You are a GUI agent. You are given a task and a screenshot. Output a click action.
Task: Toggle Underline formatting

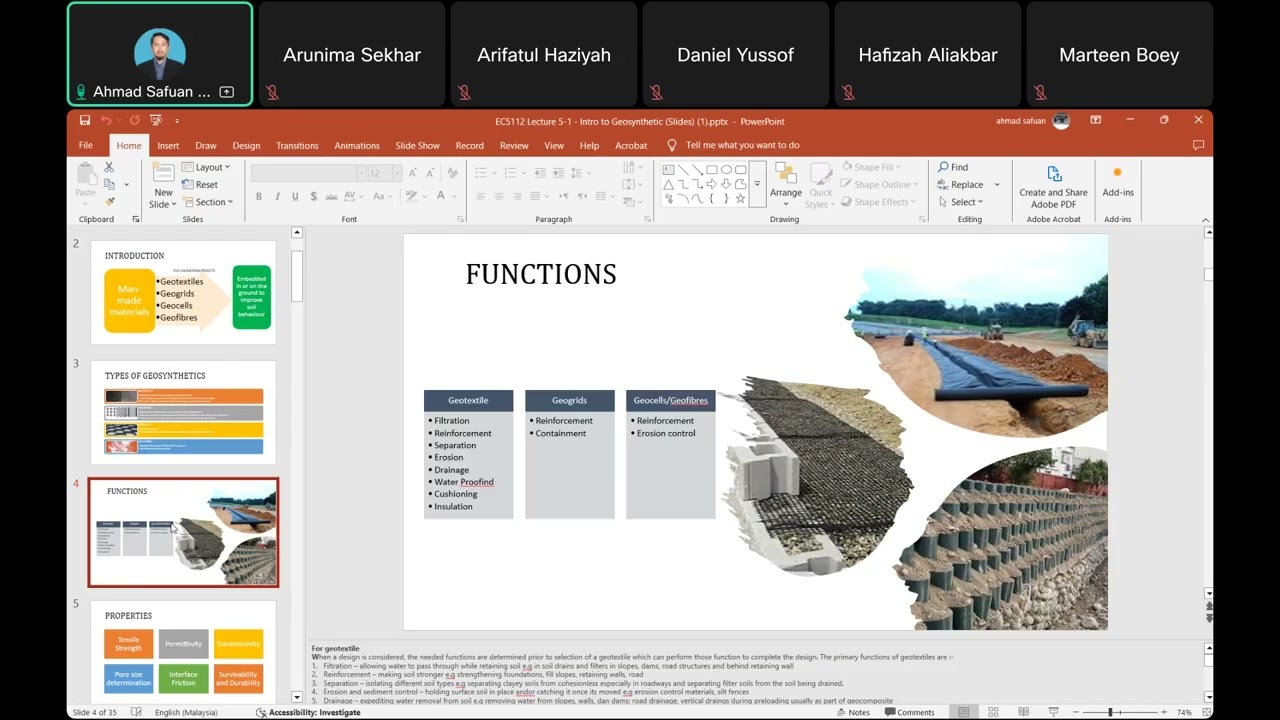click(295, 196)
